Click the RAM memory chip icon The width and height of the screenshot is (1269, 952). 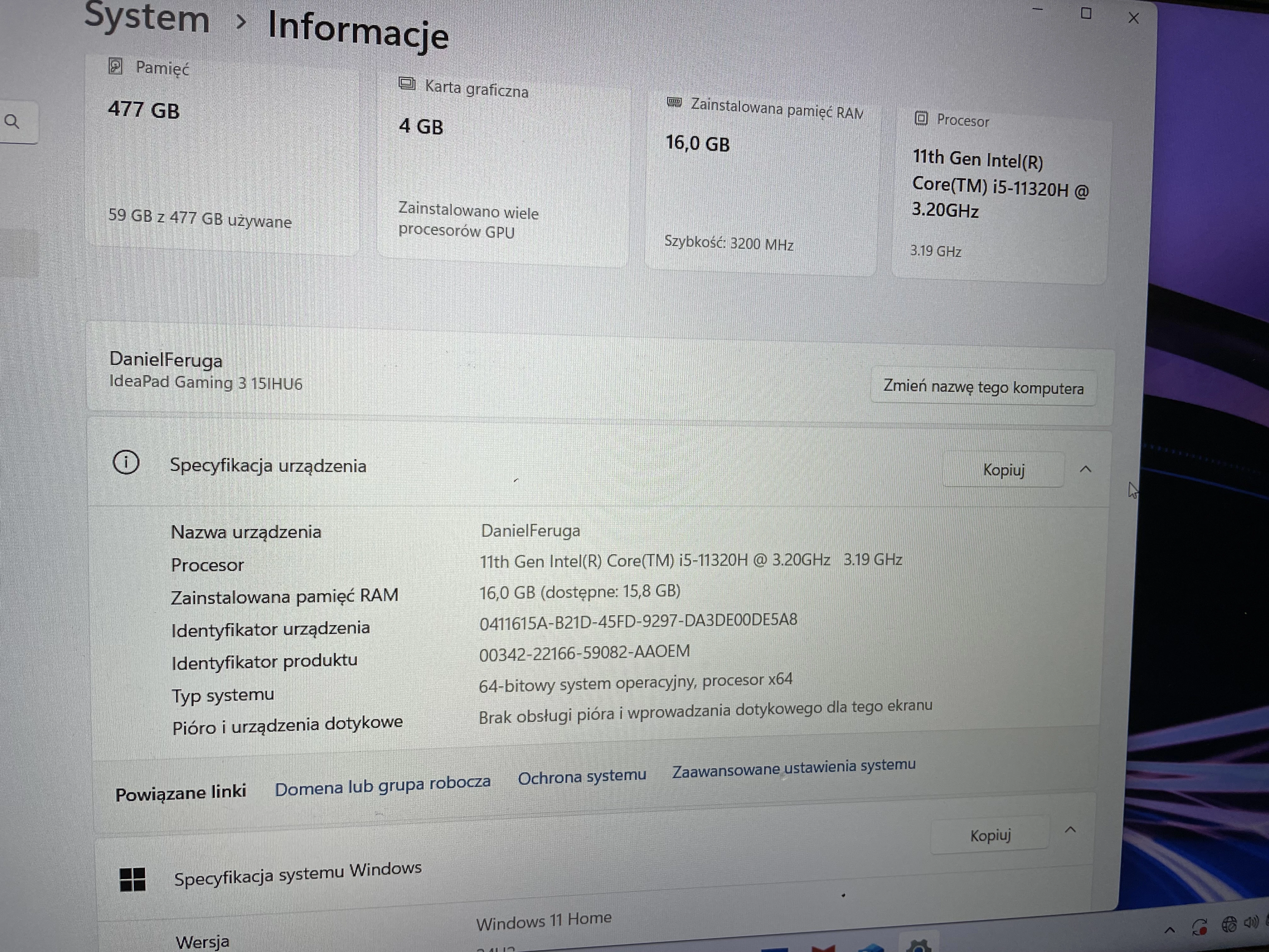pyautogui.click(x=674, y=102)
